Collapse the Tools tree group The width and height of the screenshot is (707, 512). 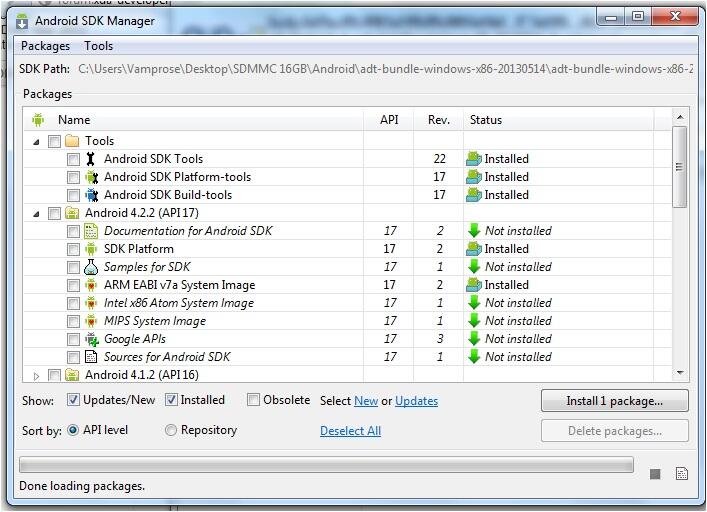click(37, 141)
